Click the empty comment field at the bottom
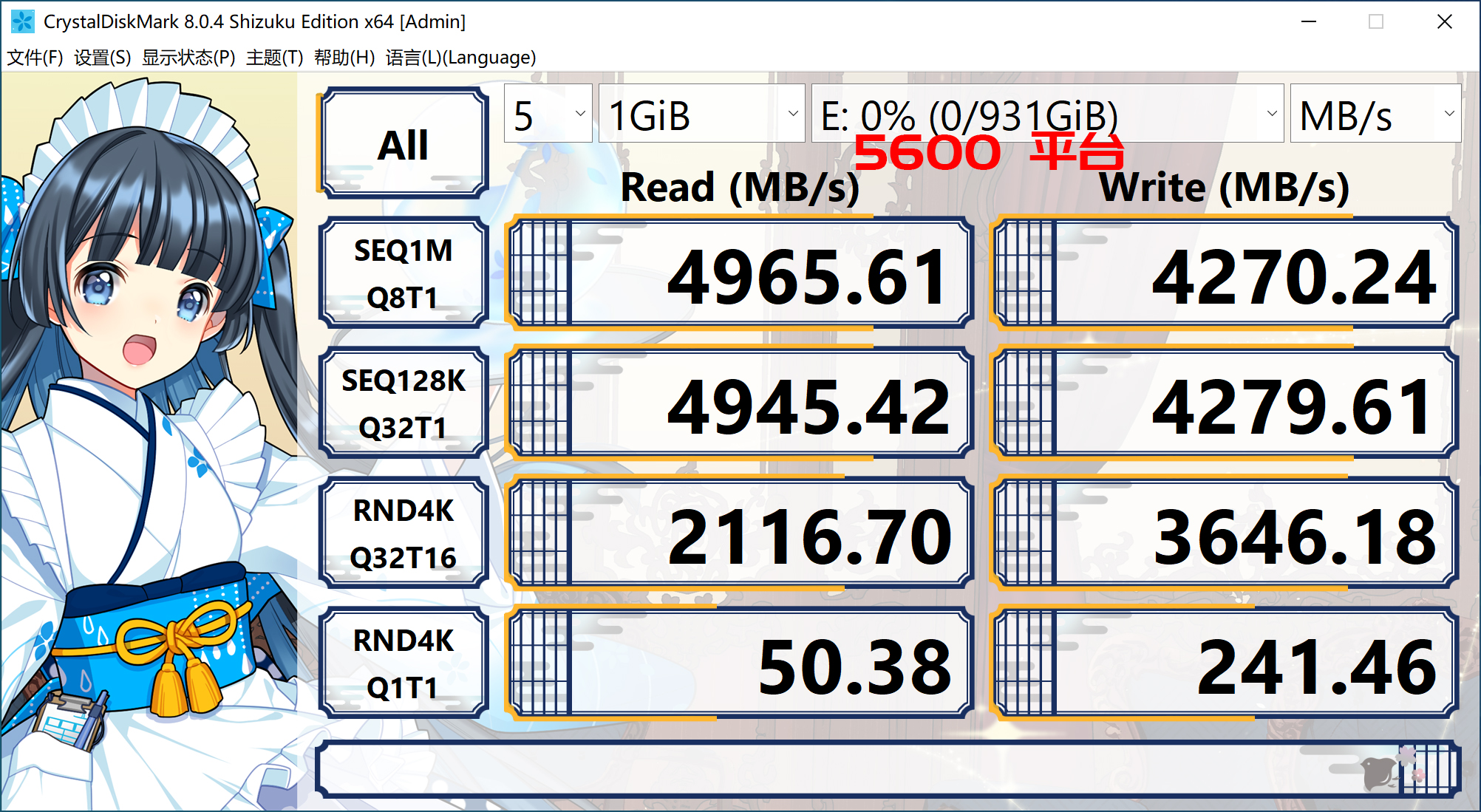This screenshot has width=1481, height=812. (813, 770)
